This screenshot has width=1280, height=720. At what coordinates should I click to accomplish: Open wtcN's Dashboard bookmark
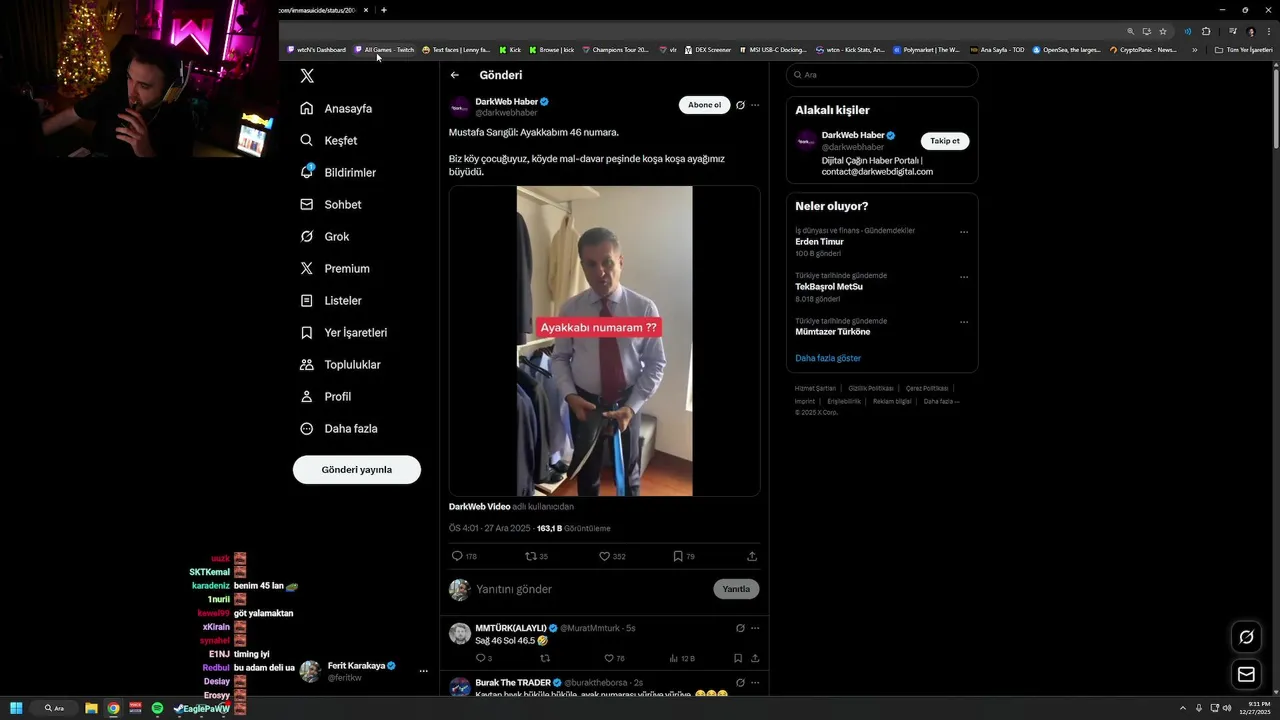point(316,49)
